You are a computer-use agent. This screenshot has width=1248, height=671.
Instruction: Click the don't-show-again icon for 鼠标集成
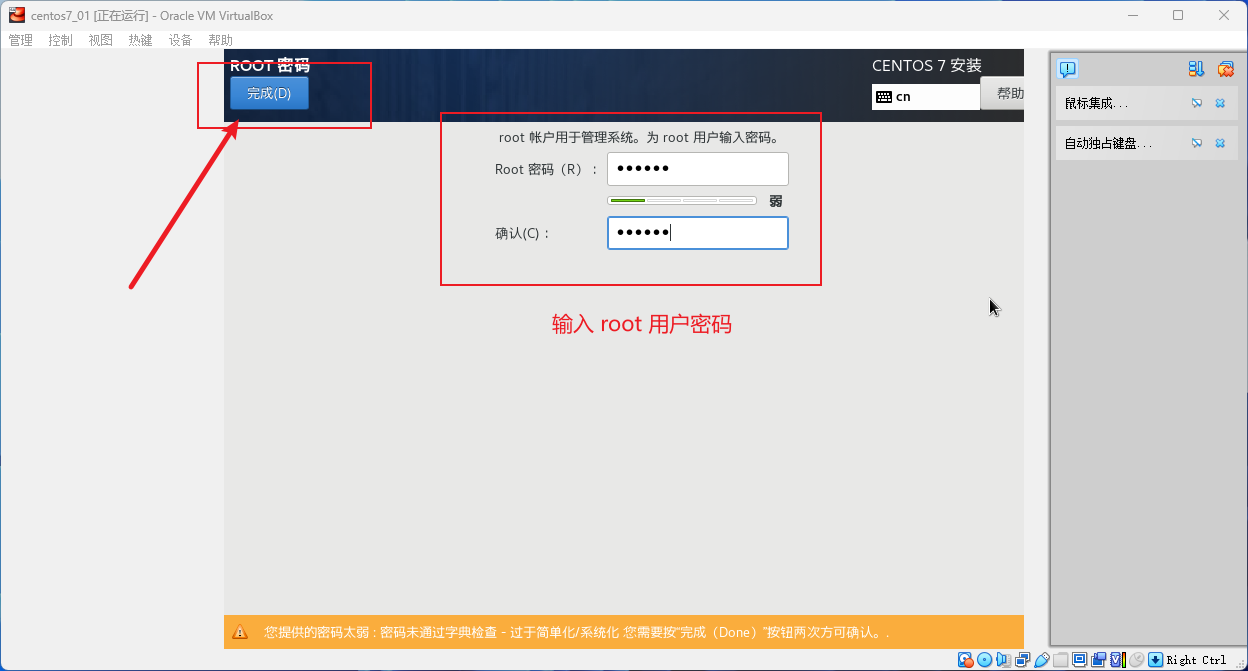pos(1197,103)
